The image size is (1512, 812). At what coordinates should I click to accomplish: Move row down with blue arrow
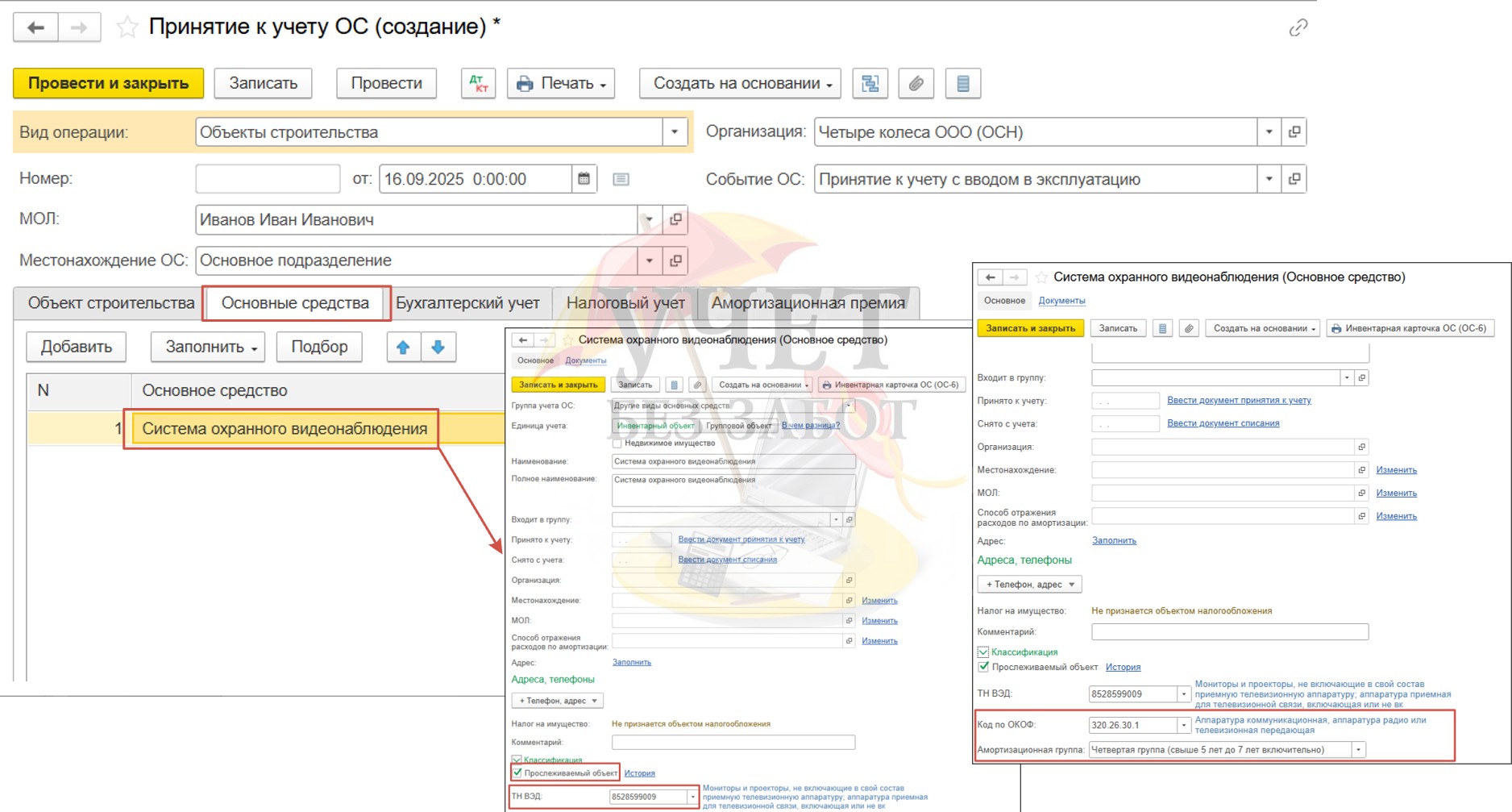[x=438, y=347]
